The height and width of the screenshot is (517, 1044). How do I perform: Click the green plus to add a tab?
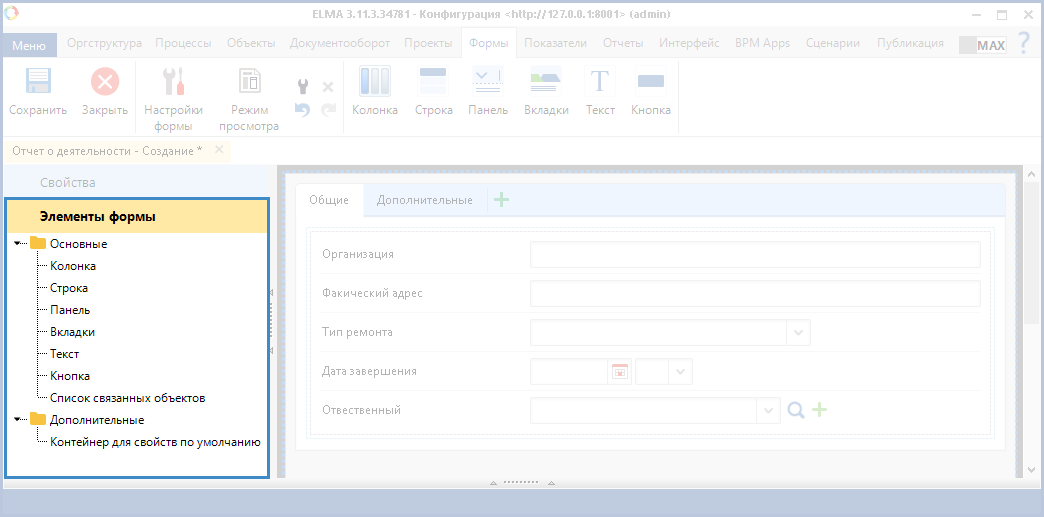502,200
